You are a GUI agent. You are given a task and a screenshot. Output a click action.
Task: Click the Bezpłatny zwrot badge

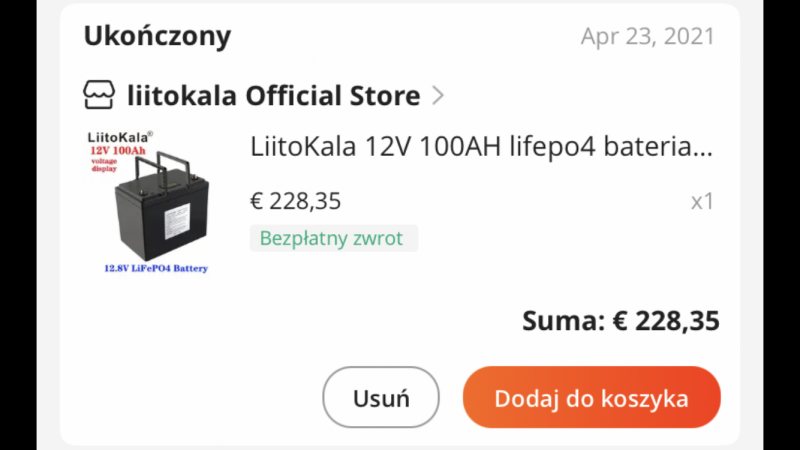click(x=332, y=238)
